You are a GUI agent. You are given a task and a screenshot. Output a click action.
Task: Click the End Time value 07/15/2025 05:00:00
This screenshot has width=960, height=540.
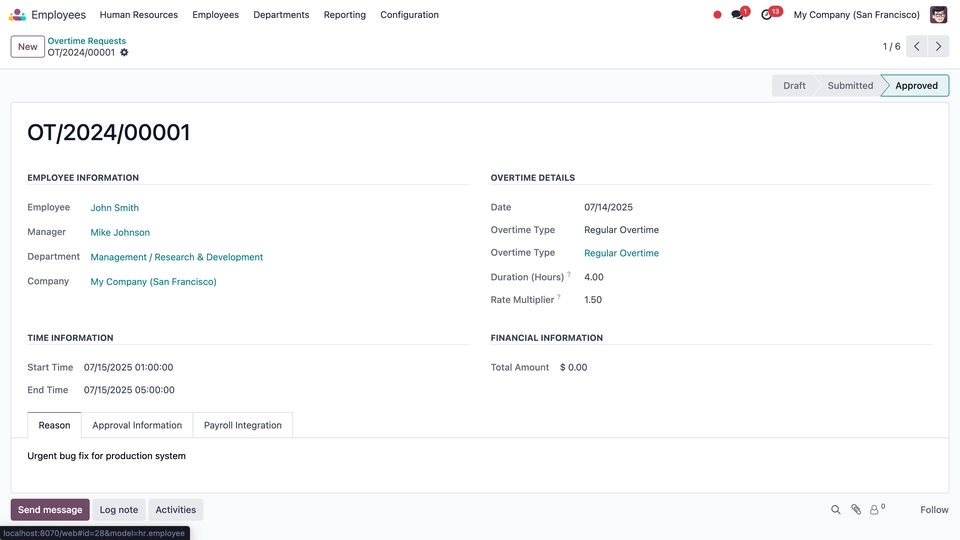pos(129,390)
